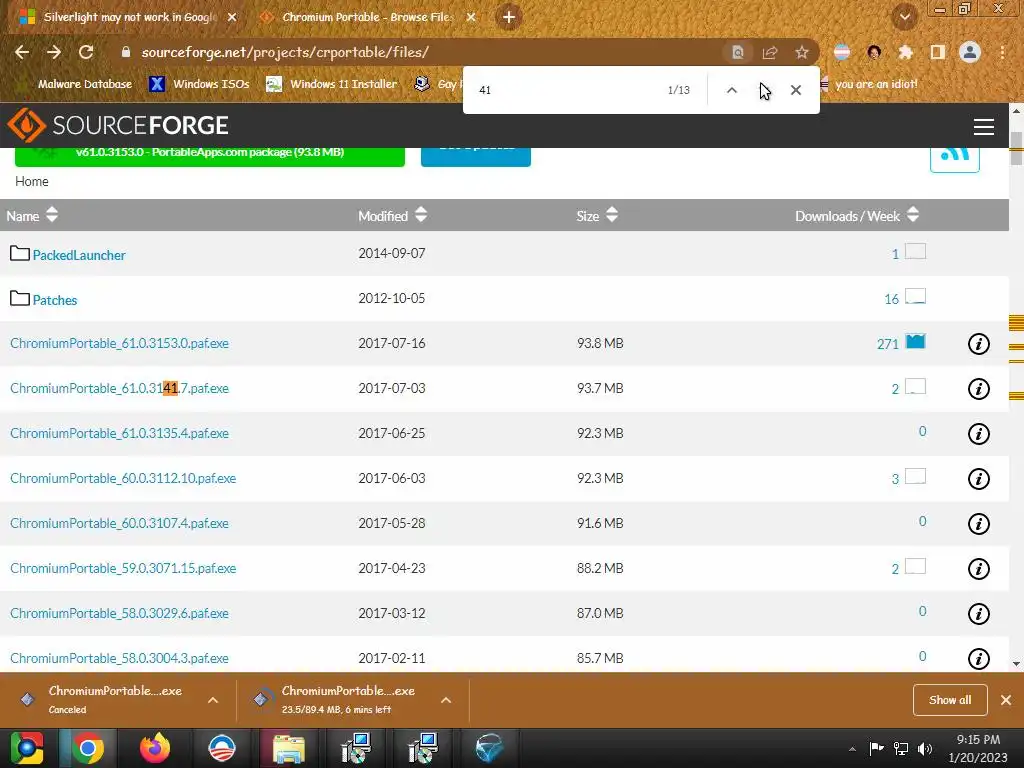Click the SourceForge logo
The image size is (1024, 768).
(119, 125)
